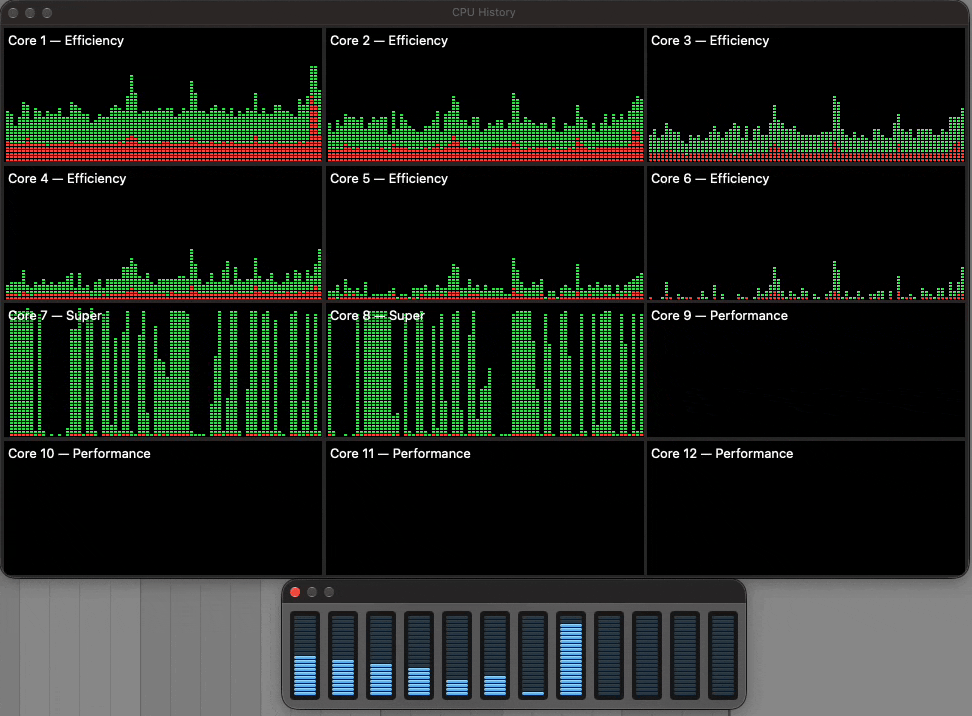Click the last empty usage bar in the meter window
This screenshot has height=716, width=972.
[723, 655]
